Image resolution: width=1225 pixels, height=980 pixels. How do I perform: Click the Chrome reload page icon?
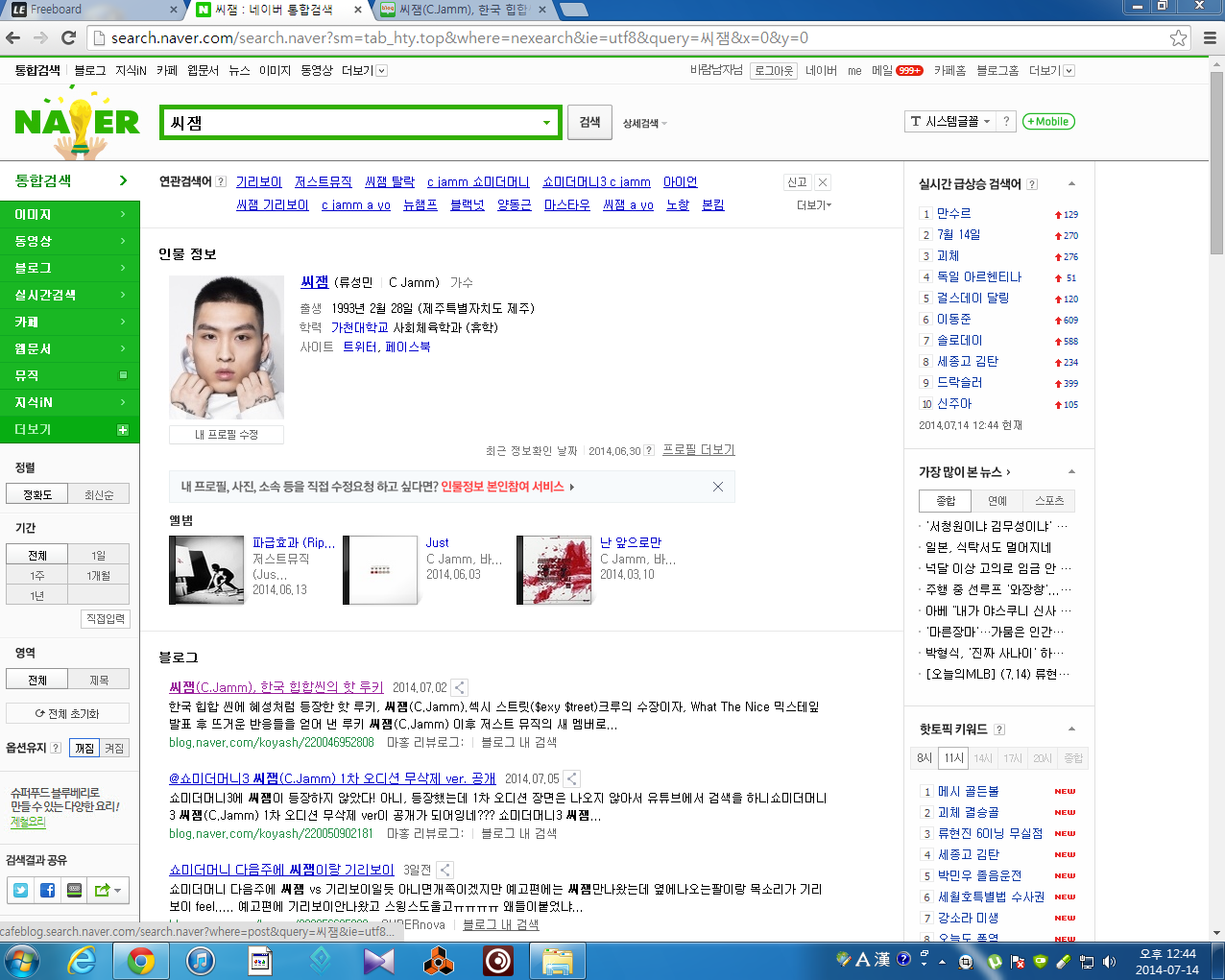(68, 38)
